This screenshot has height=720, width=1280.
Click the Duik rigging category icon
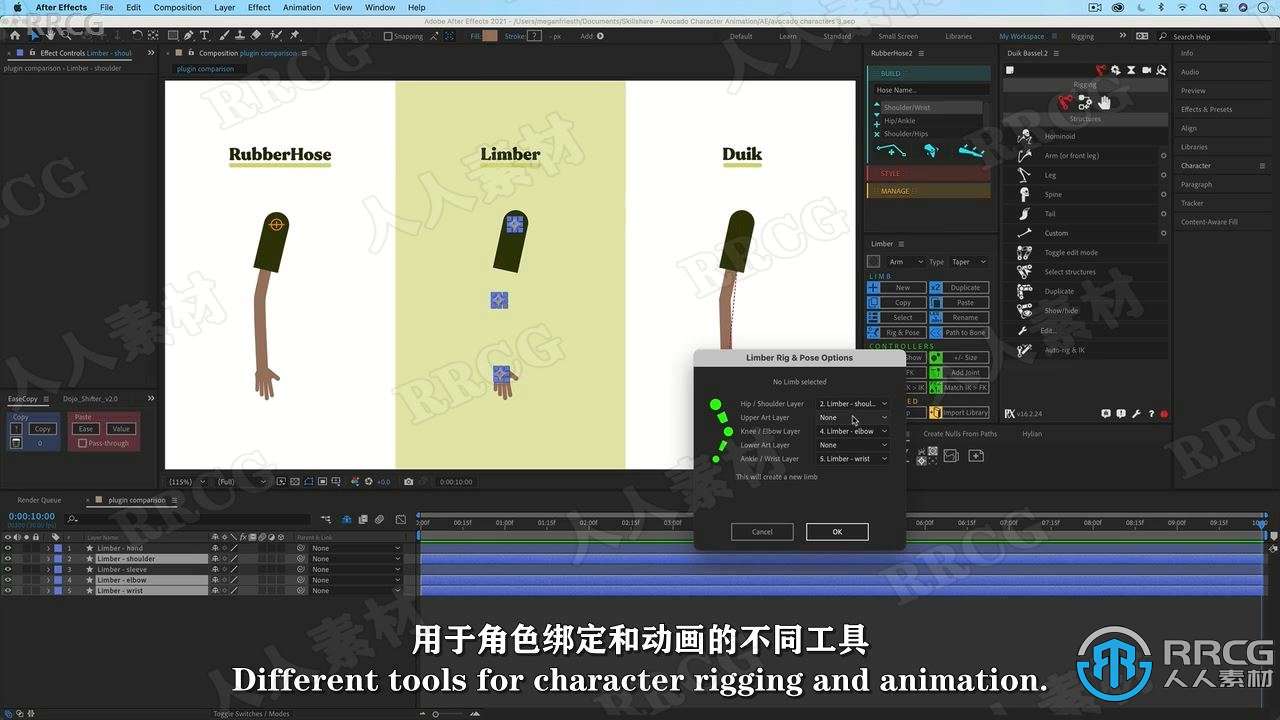[1065, 102]
